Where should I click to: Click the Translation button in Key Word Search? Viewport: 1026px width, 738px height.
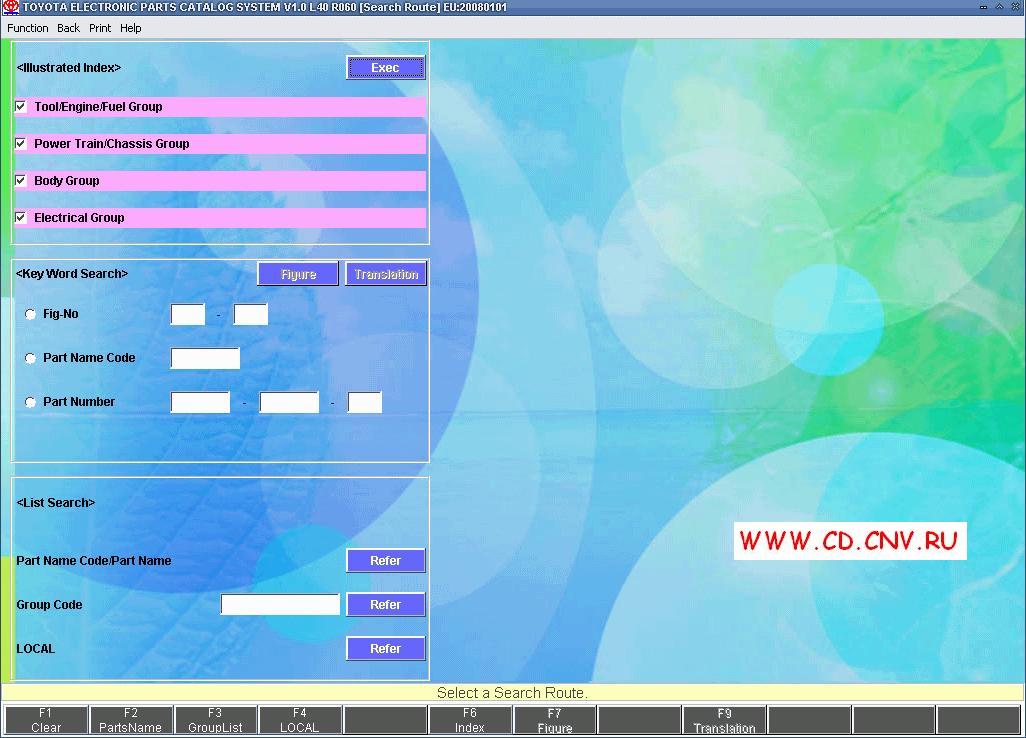pos(386,274)
